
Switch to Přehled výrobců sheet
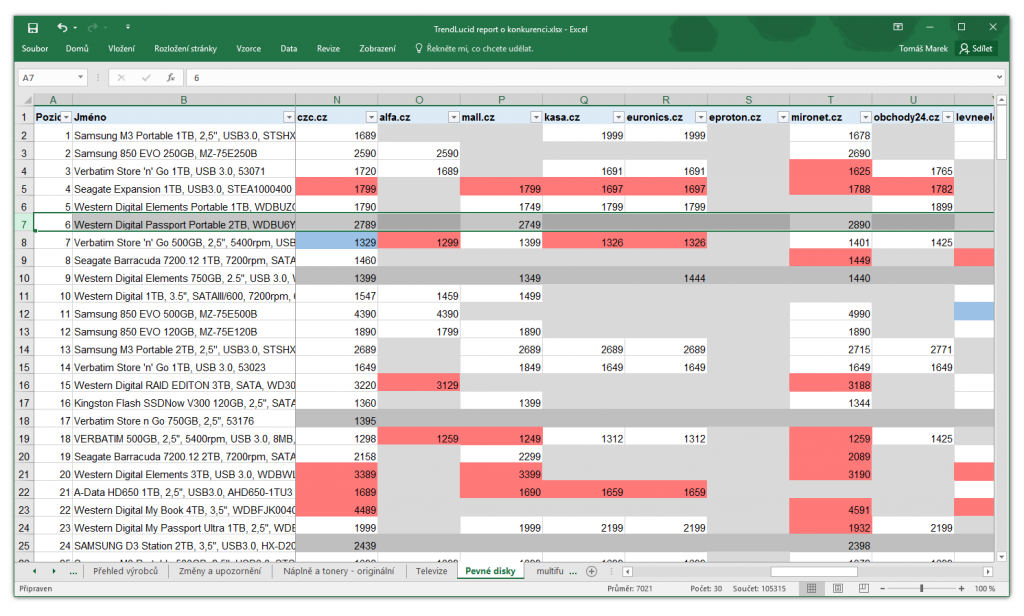pos(125,571)
